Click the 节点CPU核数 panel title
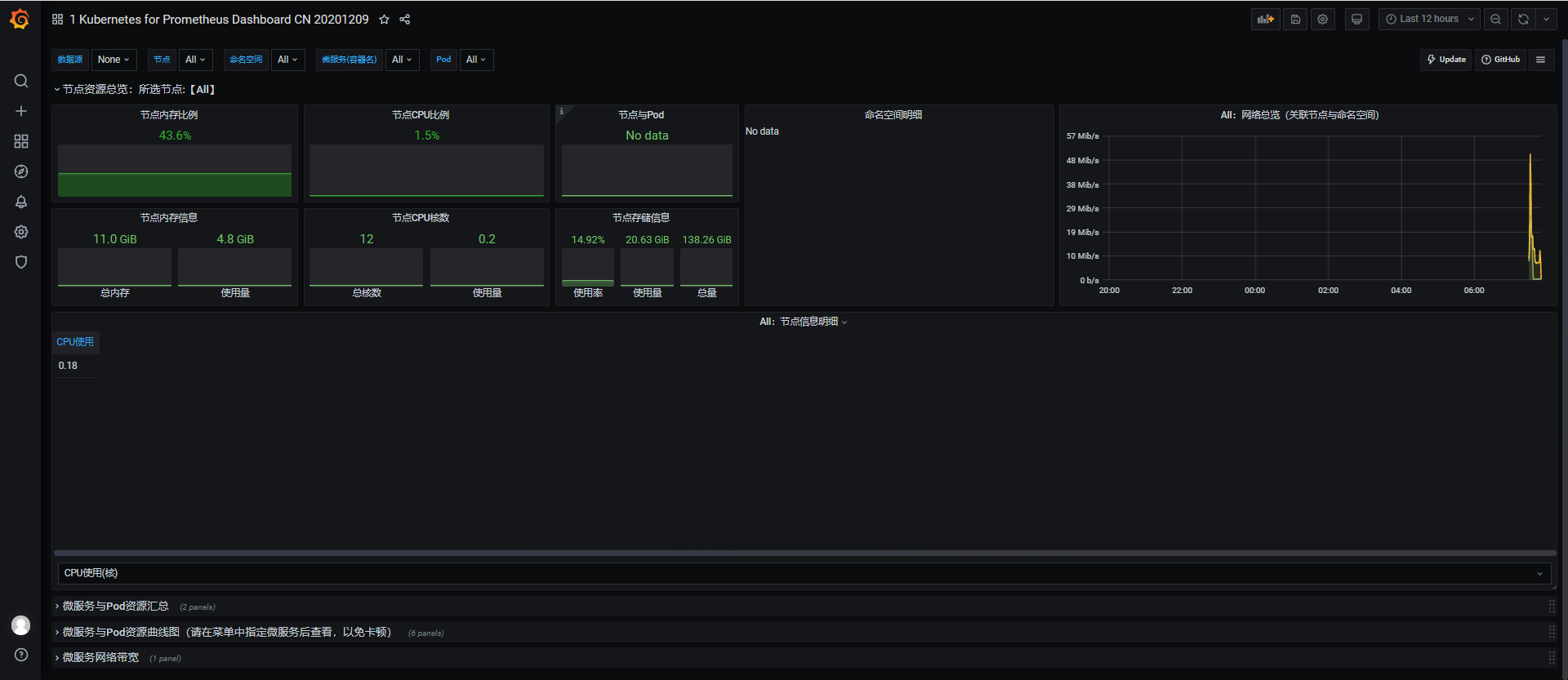The image size is (1568, 680). click(x=421, y=218)
